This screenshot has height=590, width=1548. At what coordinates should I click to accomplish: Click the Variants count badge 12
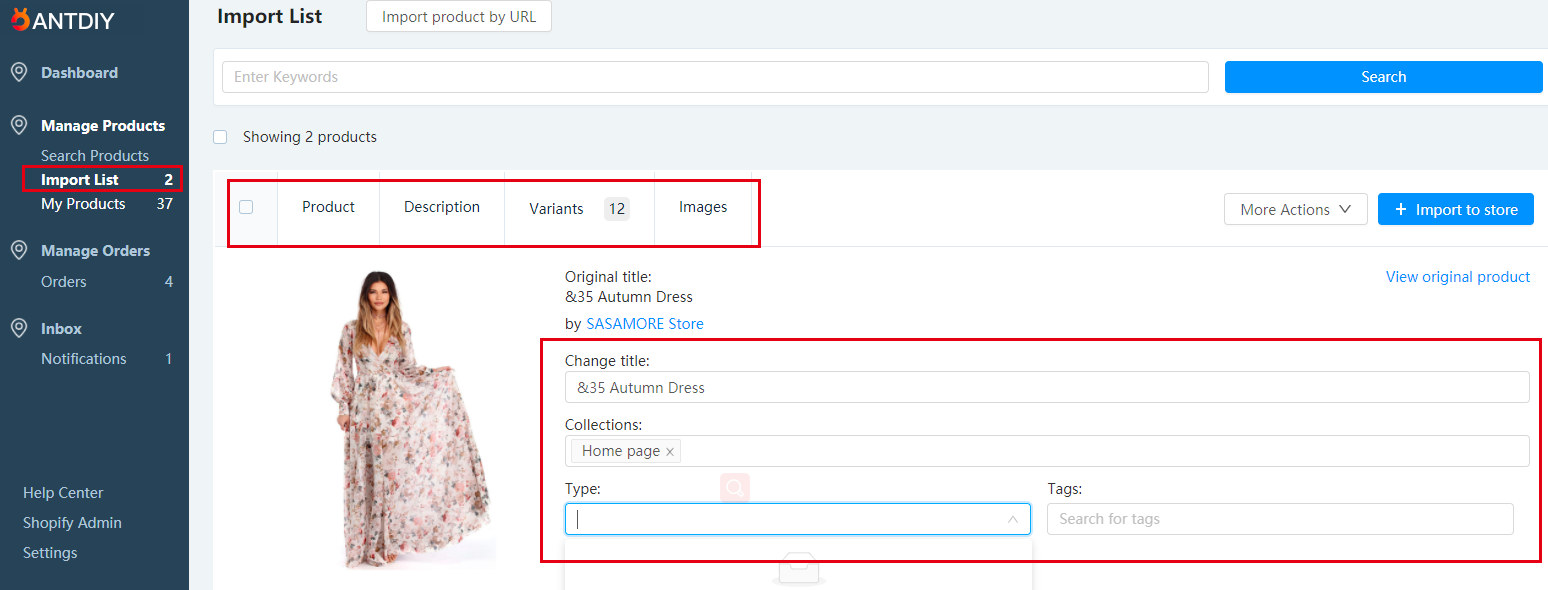pyautogui.click(x=617, y=209)
